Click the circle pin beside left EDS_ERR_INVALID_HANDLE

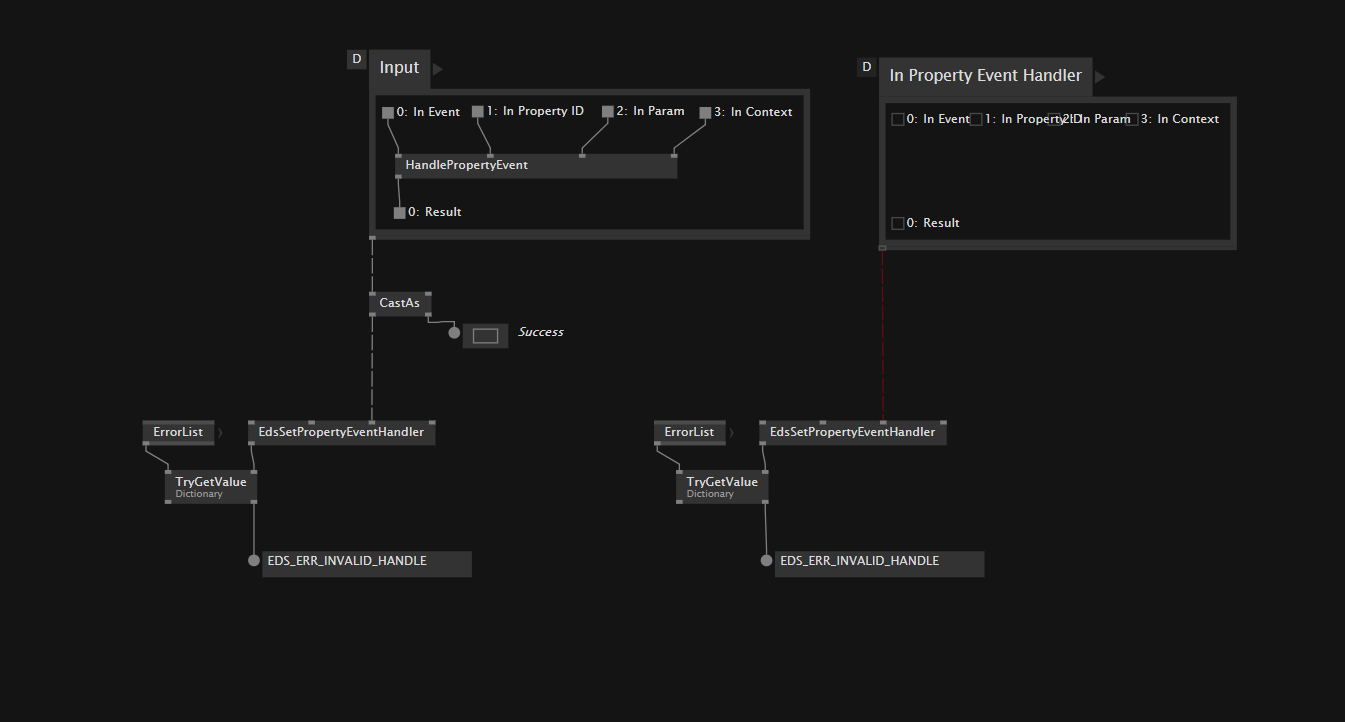click(254, 560)
